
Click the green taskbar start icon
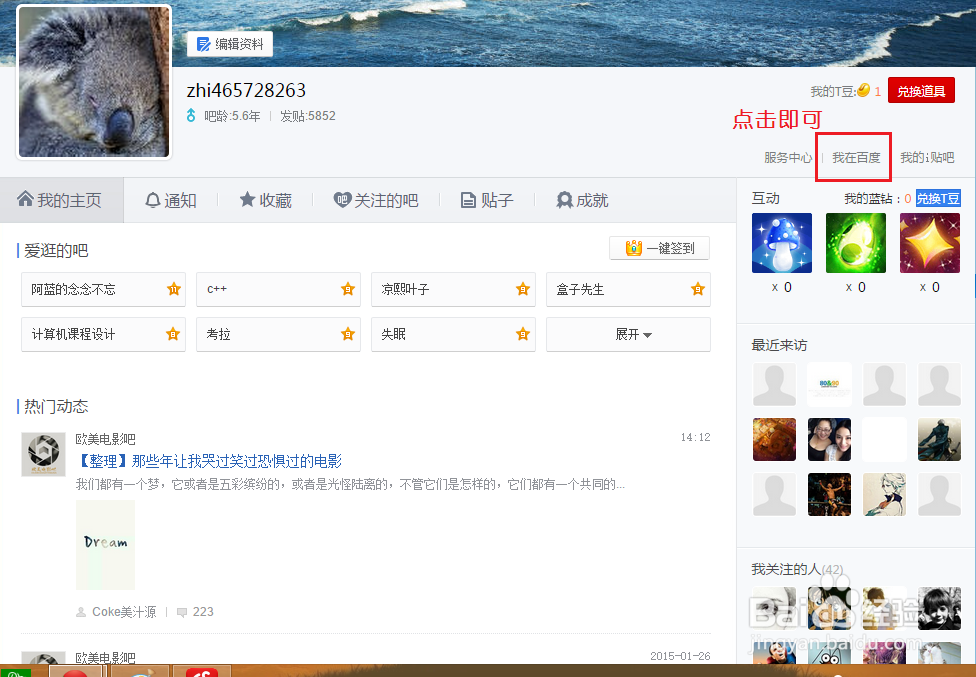coord(15,672)
